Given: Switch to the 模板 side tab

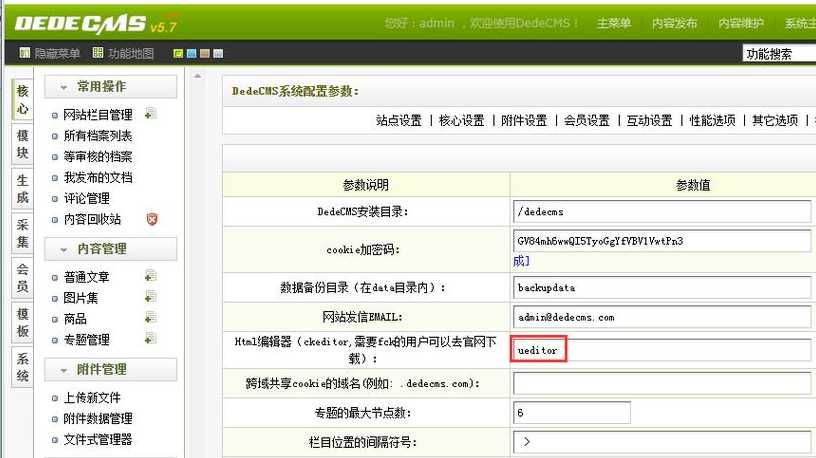Looking at the screenshot, I should [22, 322].
